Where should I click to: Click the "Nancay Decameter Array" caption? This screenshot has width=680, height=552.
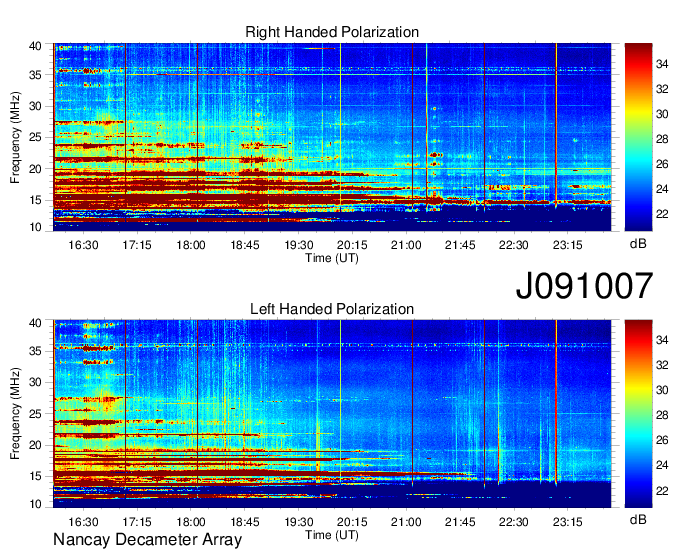147,540
